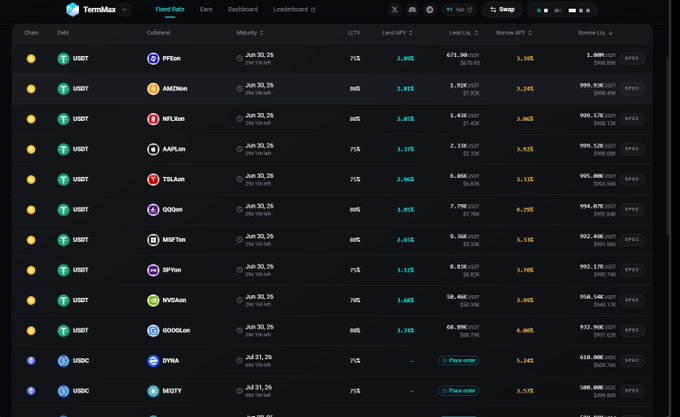680x417 pixels.
Task: Click the TSLAon collateral token icon
Action: [153, 179]
